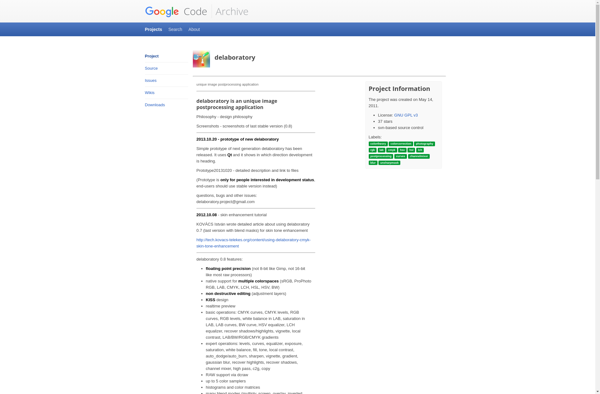Click the delaboratory project icon image

201,59
